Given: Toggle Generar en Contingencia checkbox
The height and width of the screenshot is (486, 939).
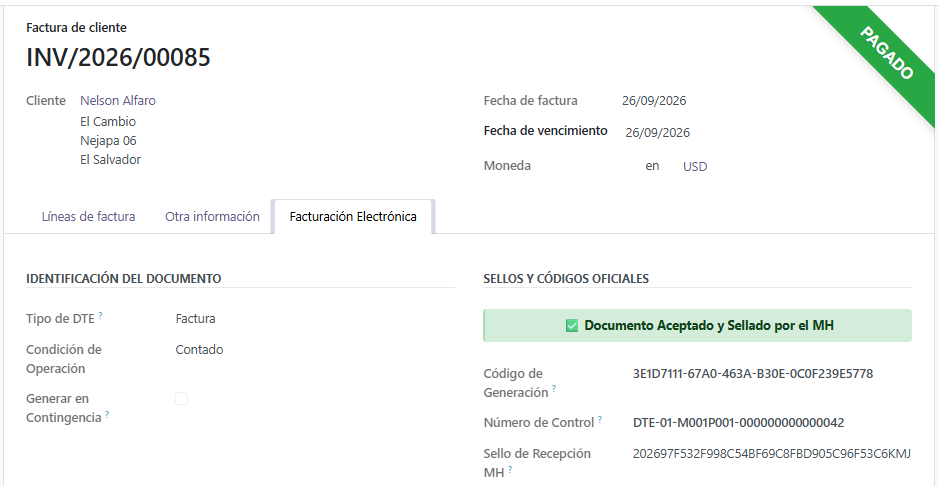Looking at the screenshot, I should click(181, 399).
